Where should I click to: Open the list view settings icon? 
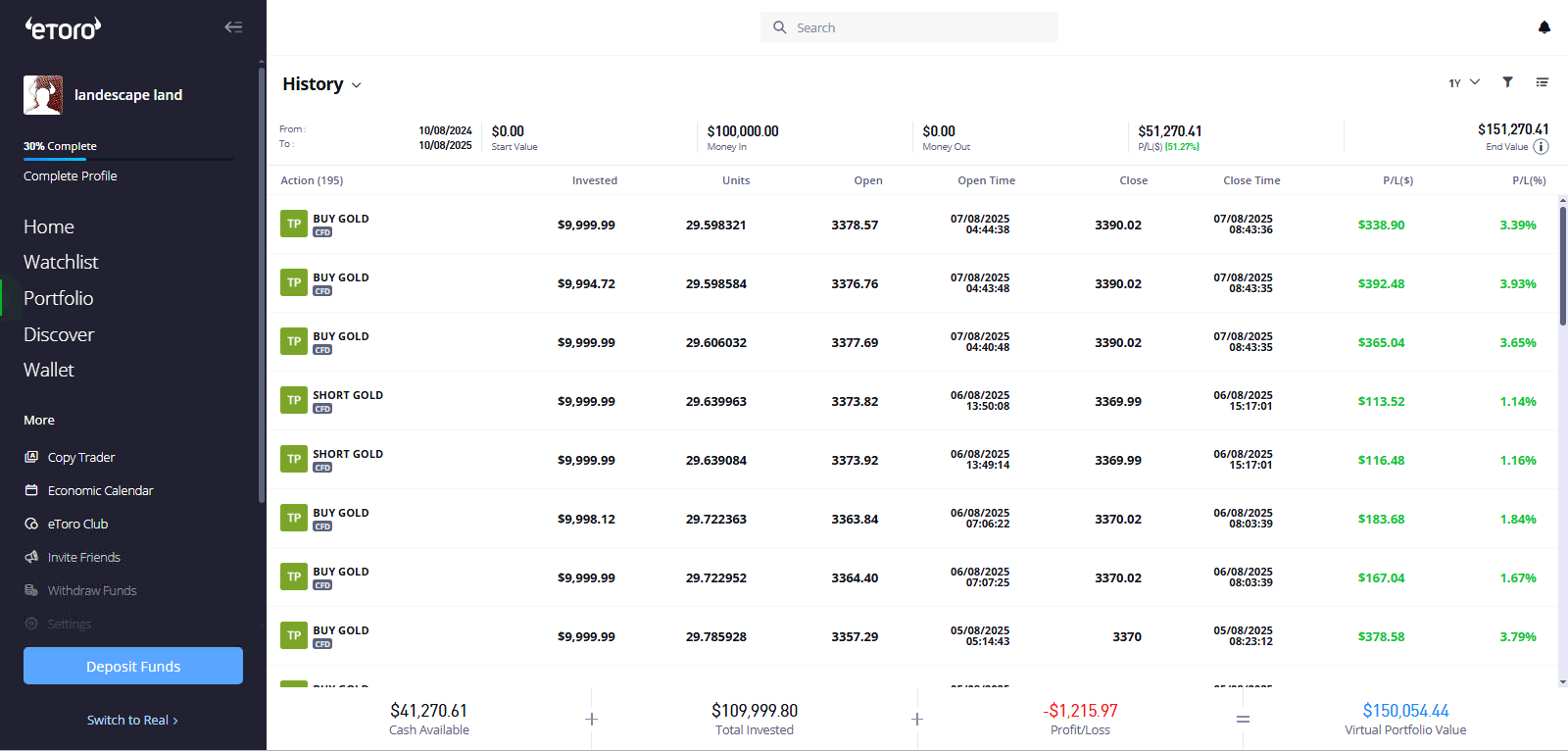[1543, 82]
